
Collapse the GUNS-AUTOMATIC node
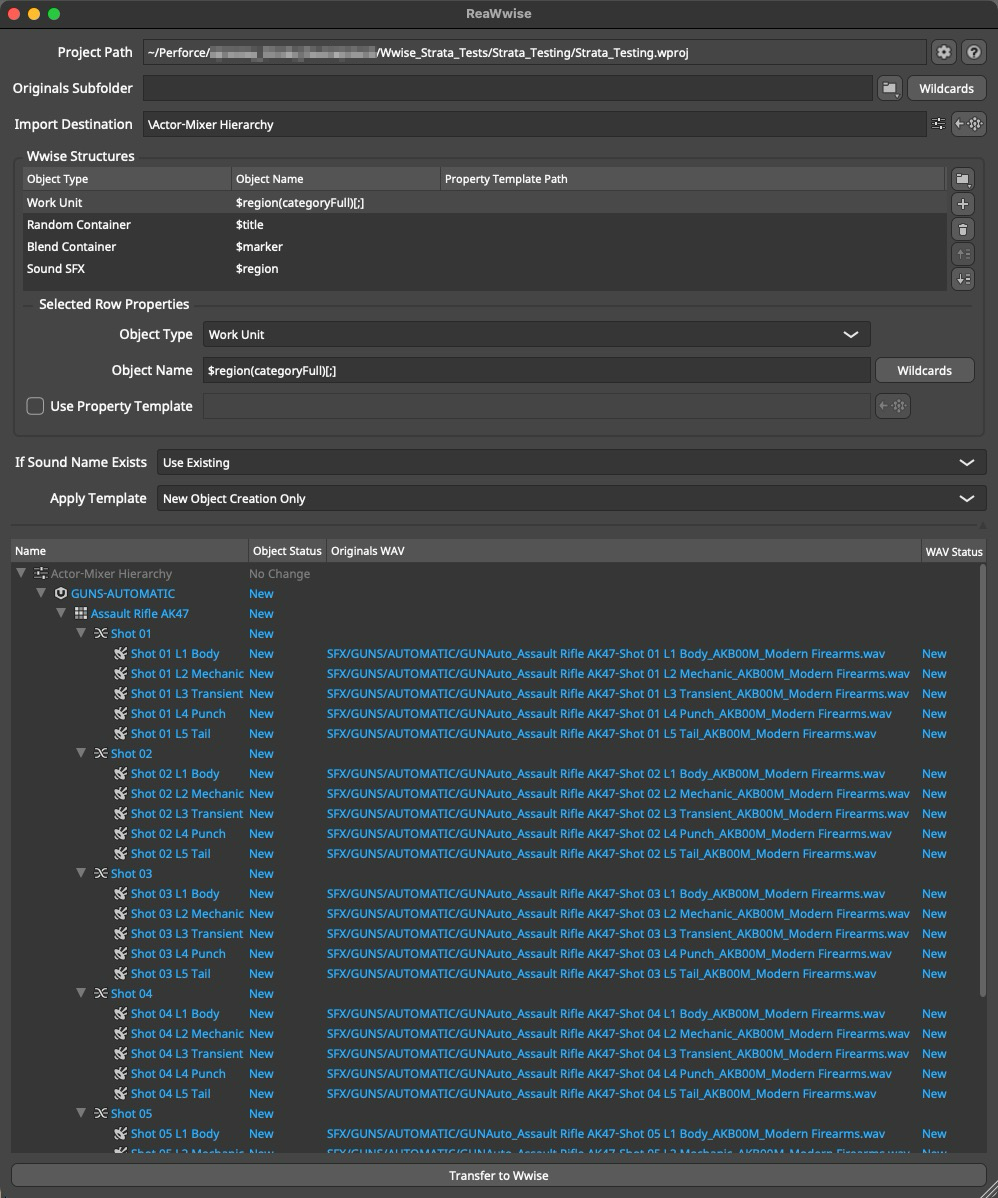(x=41, y=593)
